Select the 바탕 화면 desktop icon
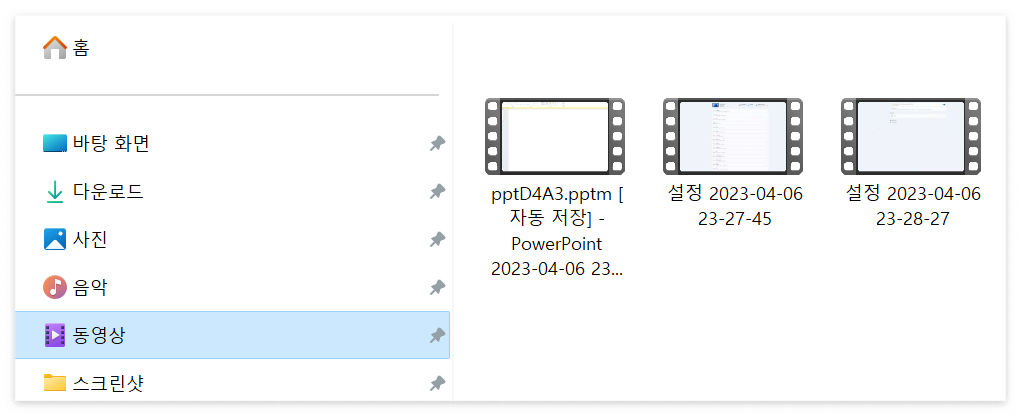1021x416 pixels. [x=55, y=143]
